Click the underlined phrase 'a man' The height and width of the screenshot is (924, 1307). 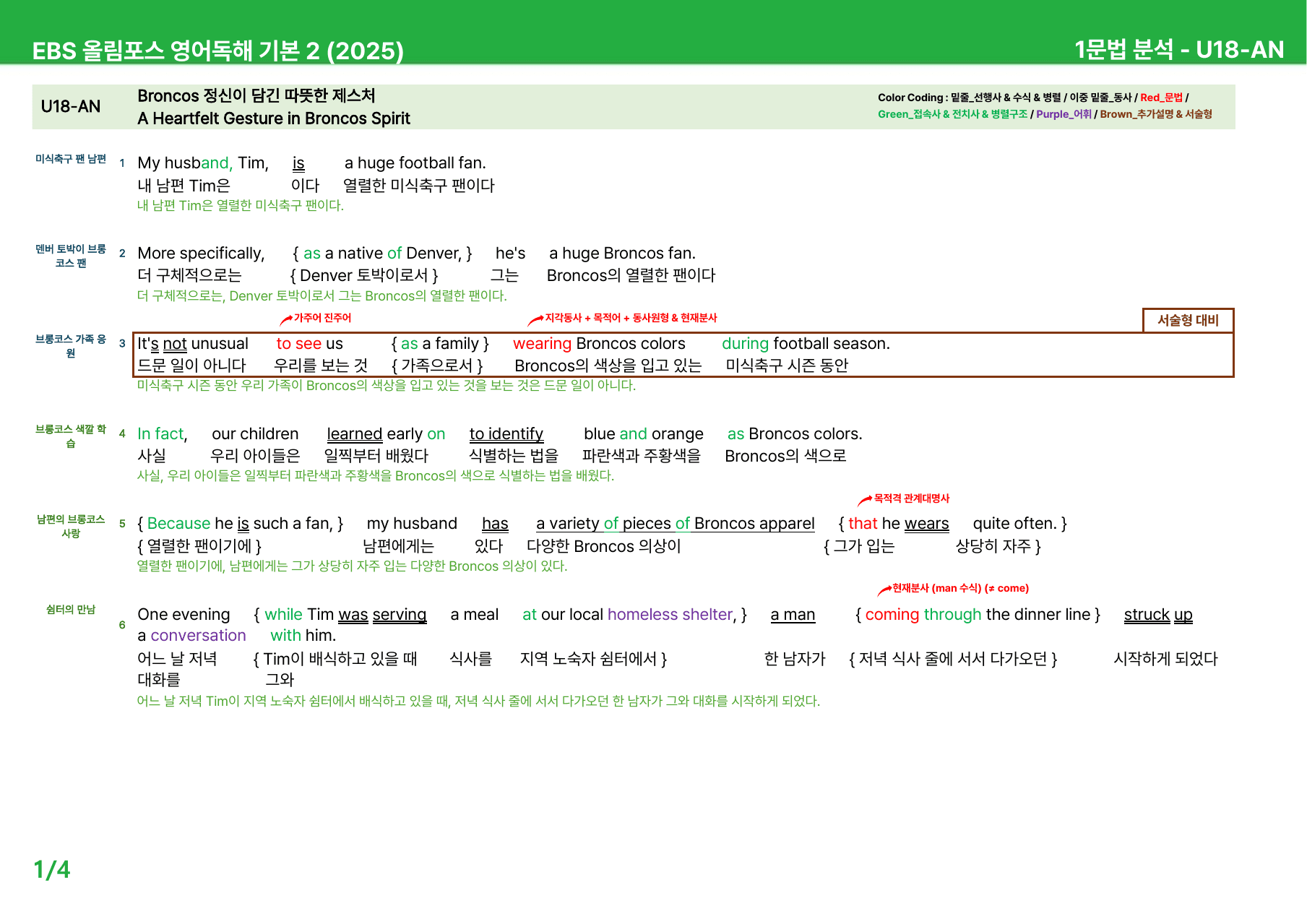pyautogui.click(x=793, y=615)
